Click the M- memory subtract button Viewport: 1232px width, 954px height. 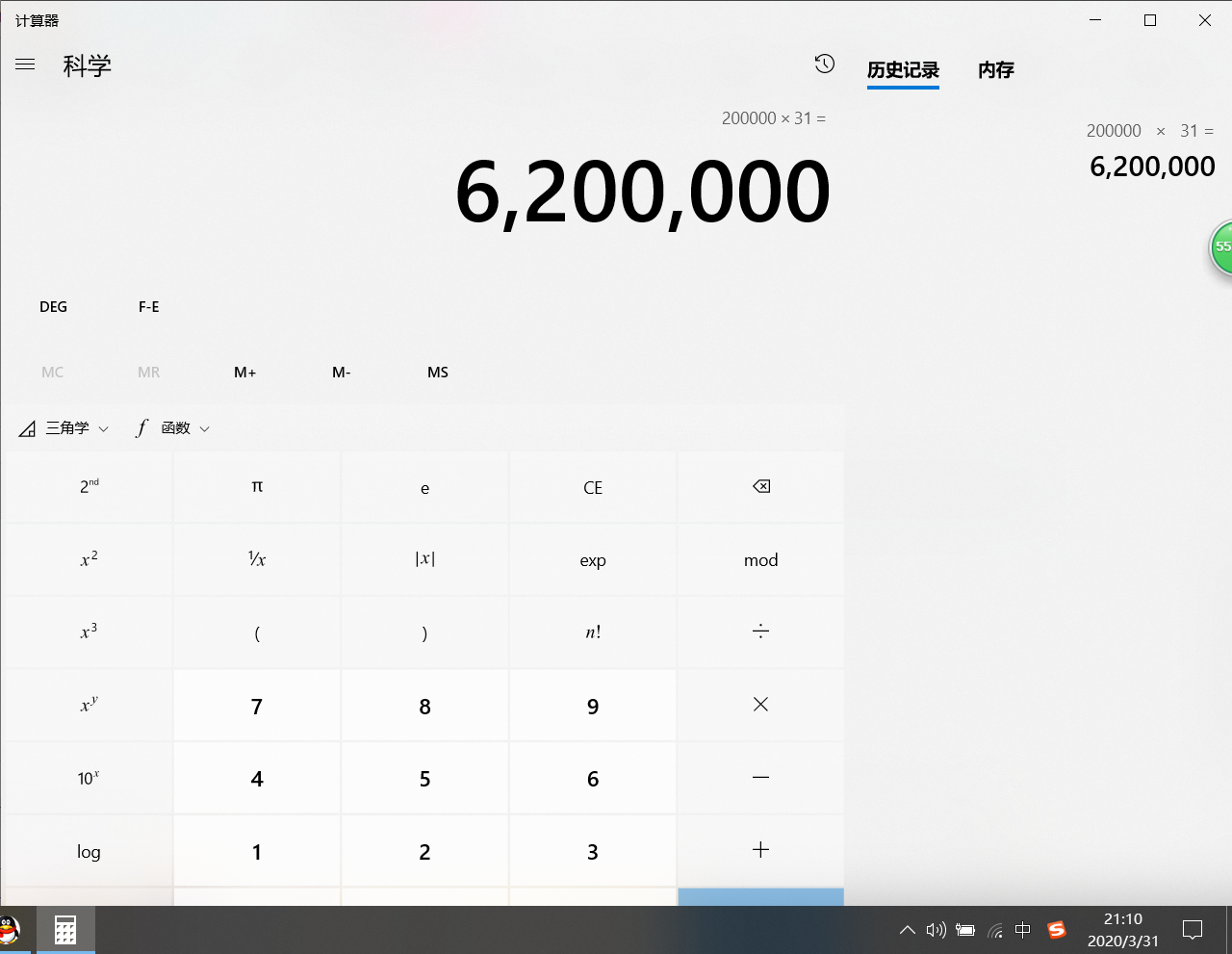(x=342, y=373)
